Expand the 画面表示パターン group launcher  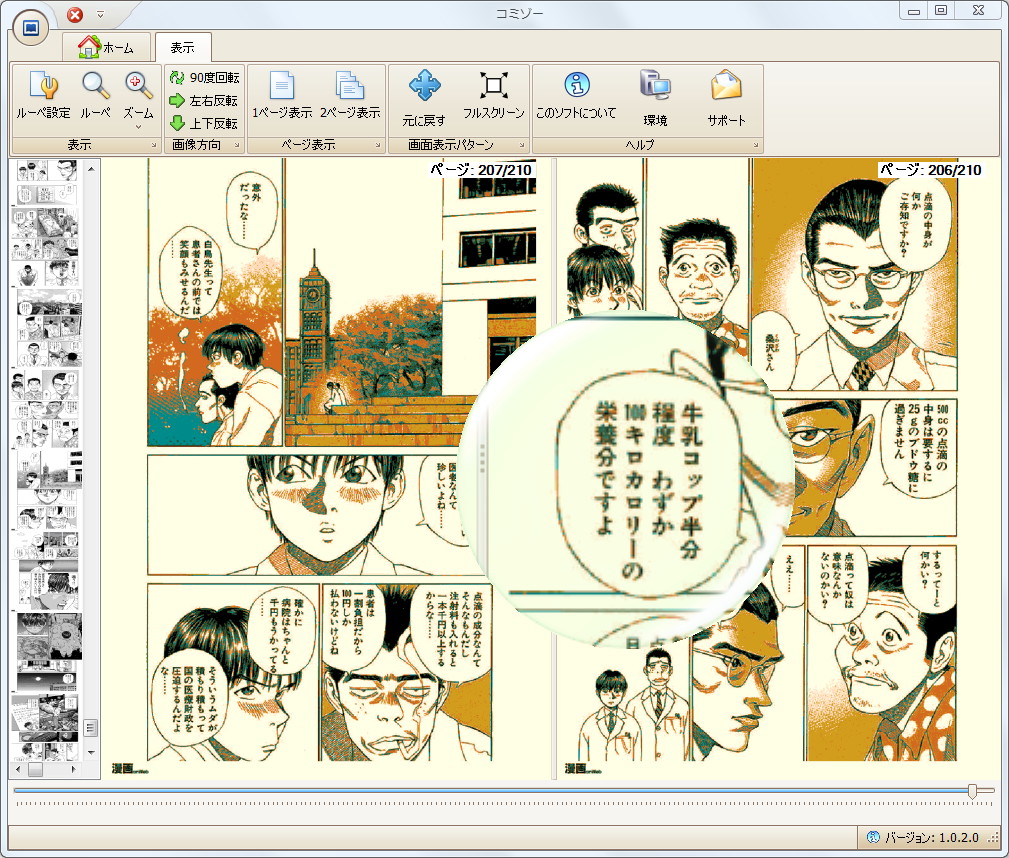522,145
